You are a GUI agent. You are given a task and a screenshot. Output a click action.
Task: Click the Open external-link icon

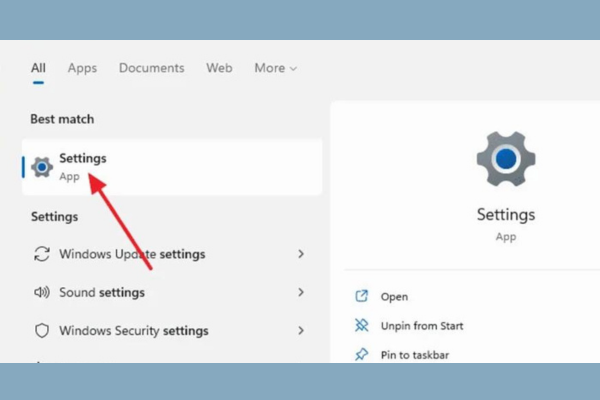pyautogui.click(x=362, y=296)
